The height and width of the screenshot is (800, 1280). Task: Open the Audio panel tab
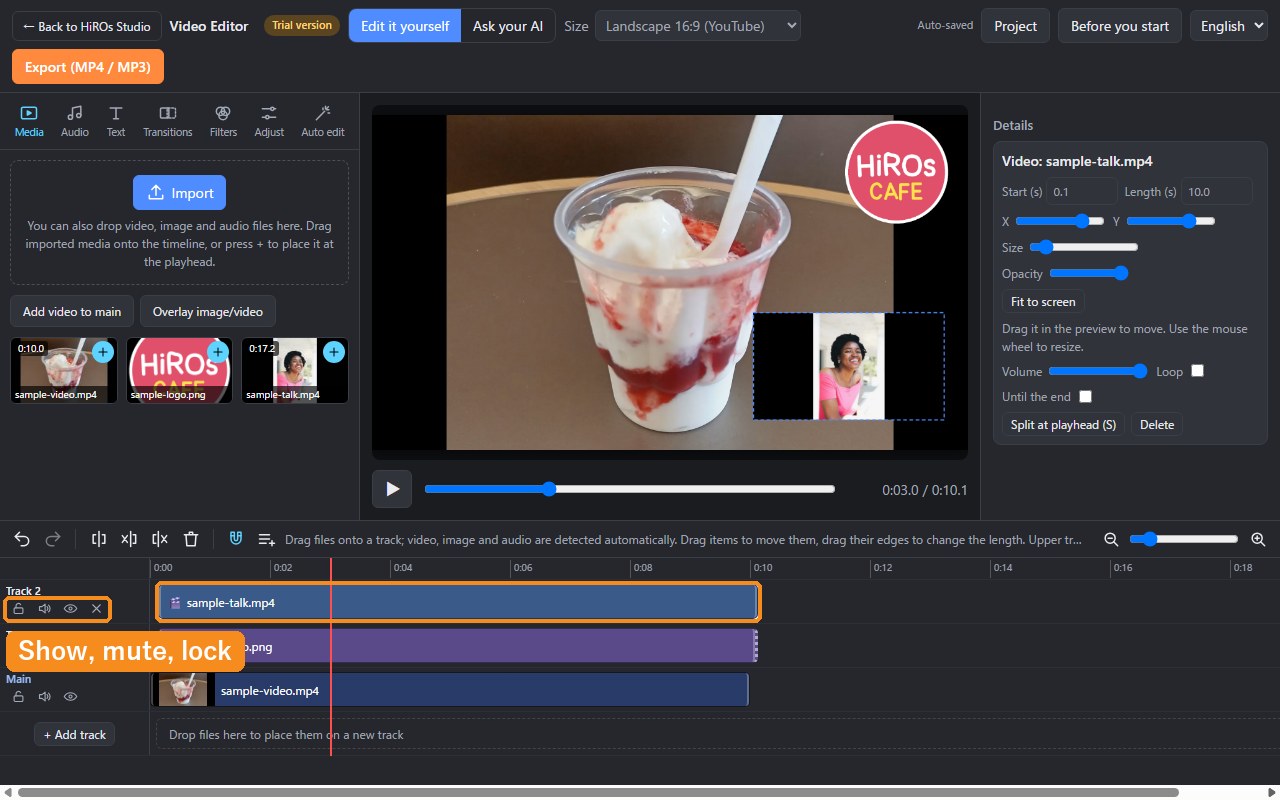point(75,121)
